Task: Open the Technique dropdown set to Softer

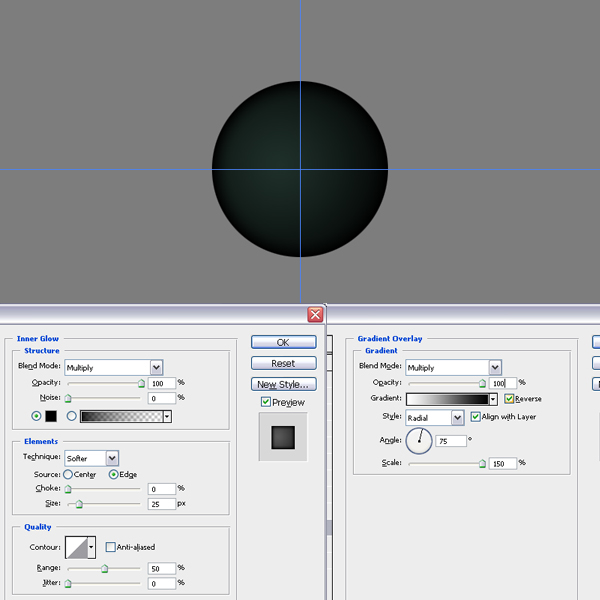Action: (92, 458)
